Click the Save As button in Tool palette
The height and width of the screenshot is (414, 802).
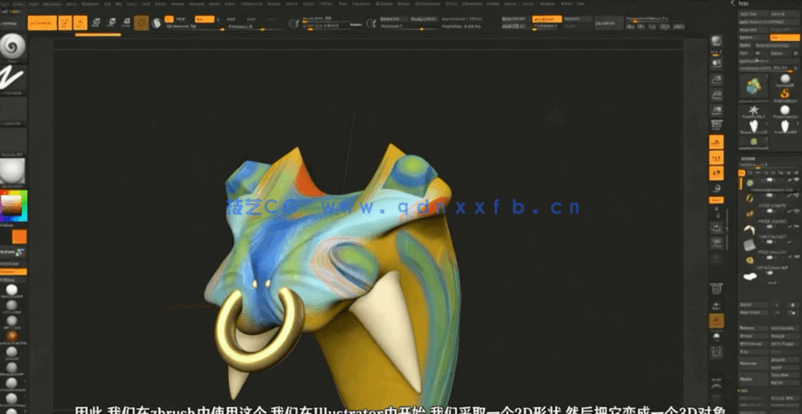(x=784, y=14)
